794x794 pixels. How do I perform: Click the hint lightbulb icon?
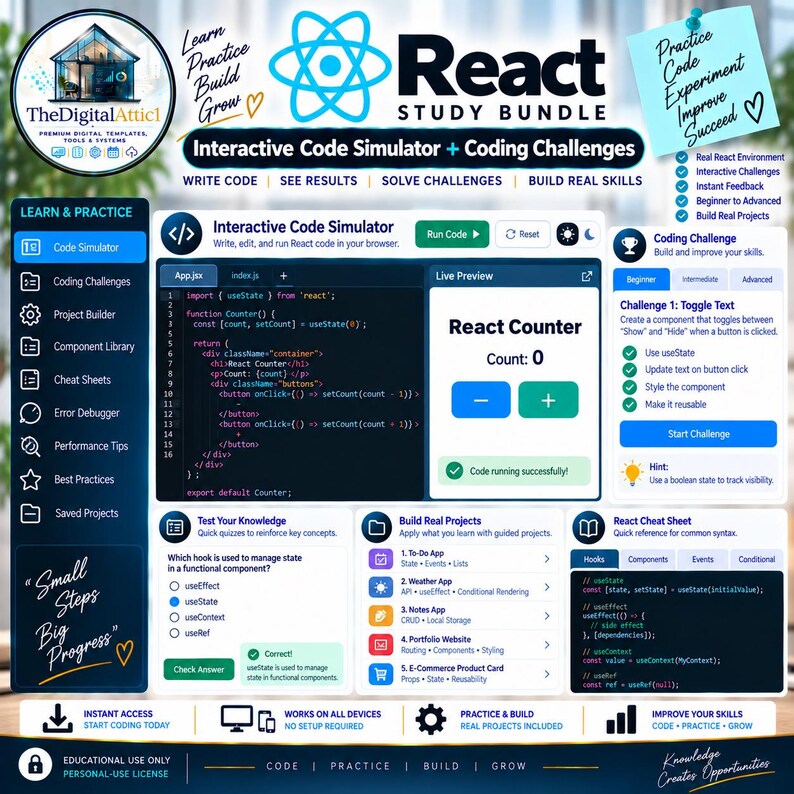pos(632,473)
